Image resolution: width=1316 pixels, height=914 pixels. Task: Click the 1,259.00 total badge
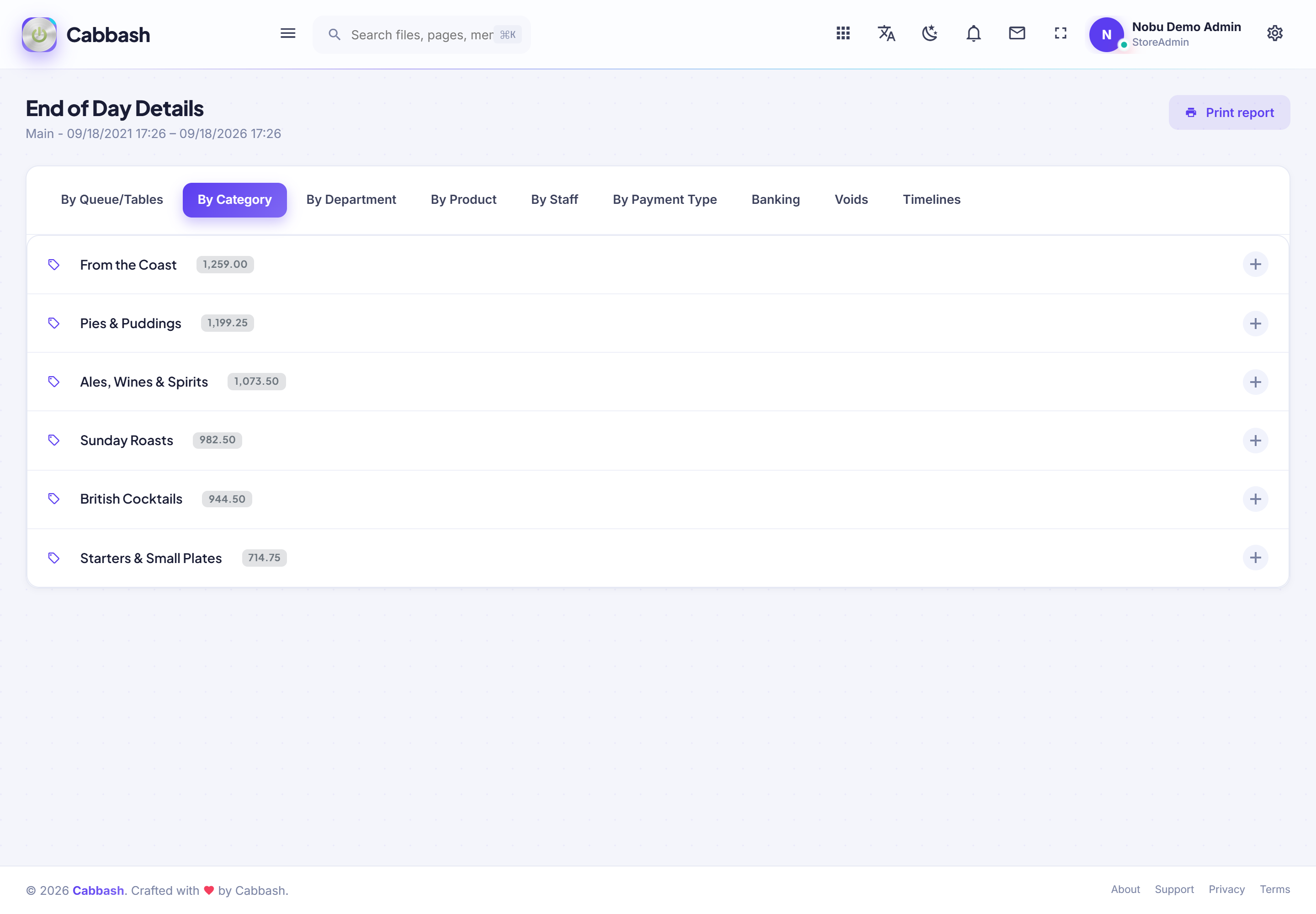pos(225,265)
